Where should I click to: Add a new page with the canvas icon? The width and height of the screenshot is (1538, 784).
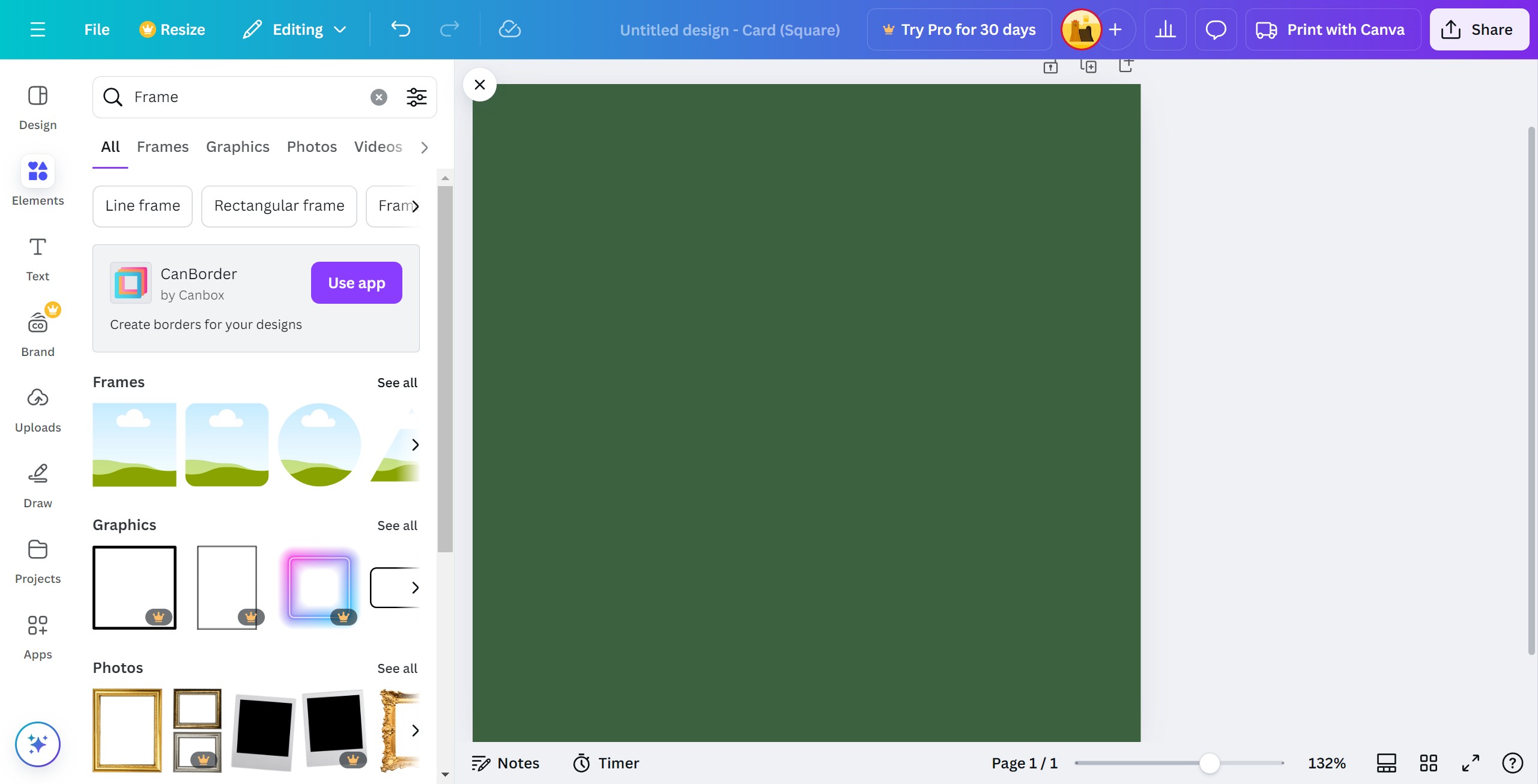1126,65
